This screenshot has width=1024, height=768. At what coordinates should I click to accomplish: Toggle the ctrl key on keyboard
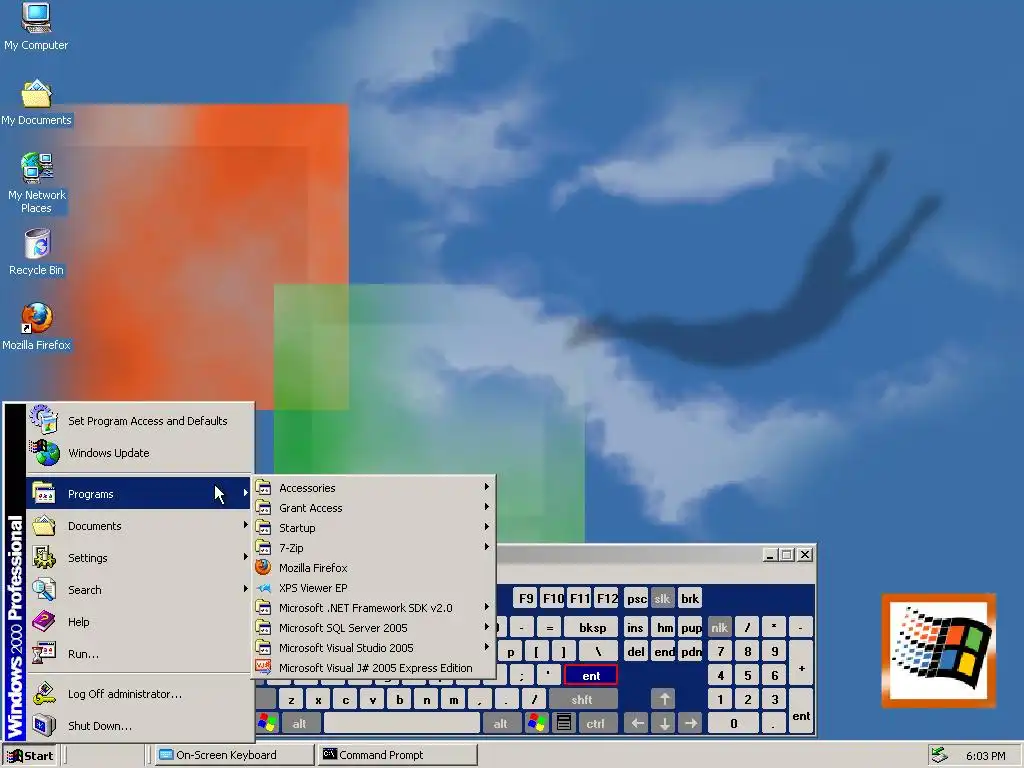tap(595, 723)
